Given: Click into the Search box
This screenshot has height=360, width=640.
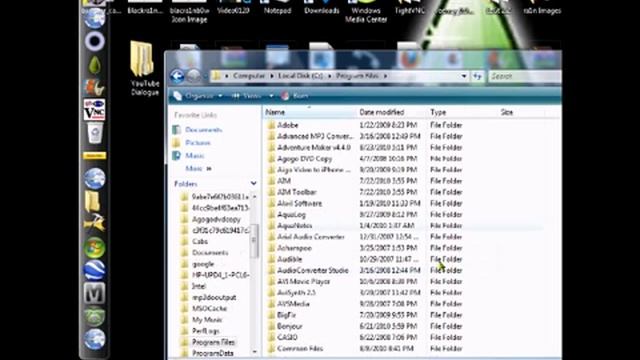Looking at the screenshot, I should point(524,76).
